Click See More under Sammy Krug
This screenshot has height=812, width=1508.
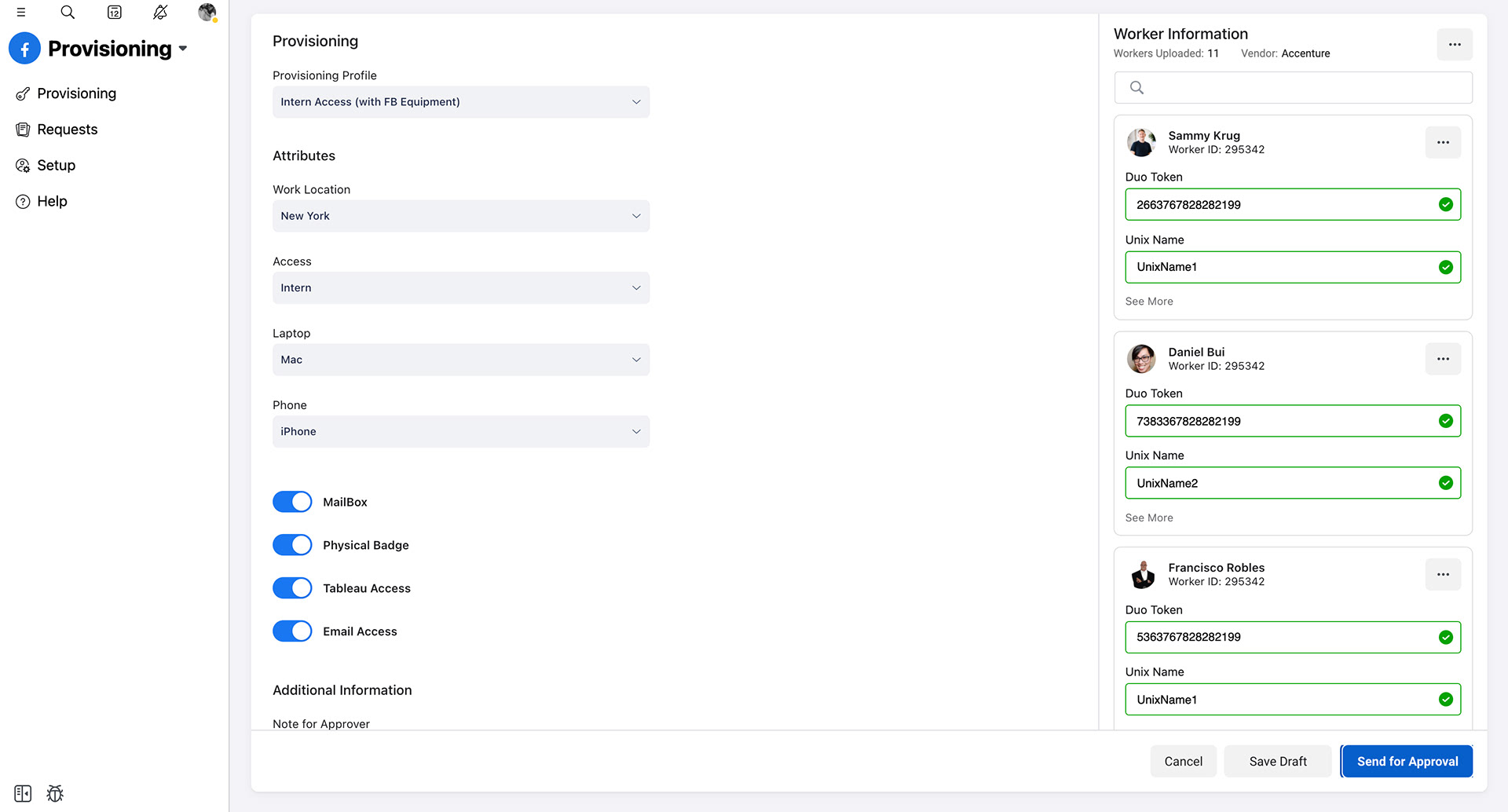pyautogui.click(x=1149, y=302)
